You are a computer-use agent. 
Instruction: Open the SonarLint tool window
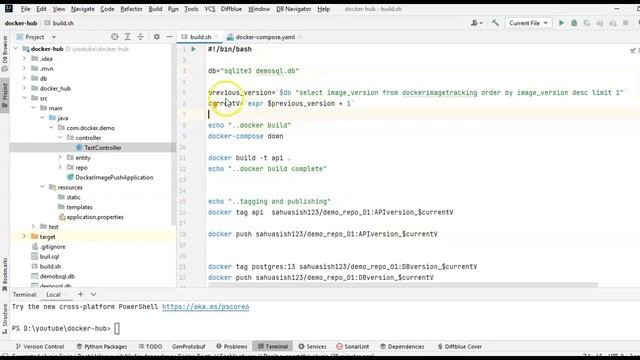point(353,347)
